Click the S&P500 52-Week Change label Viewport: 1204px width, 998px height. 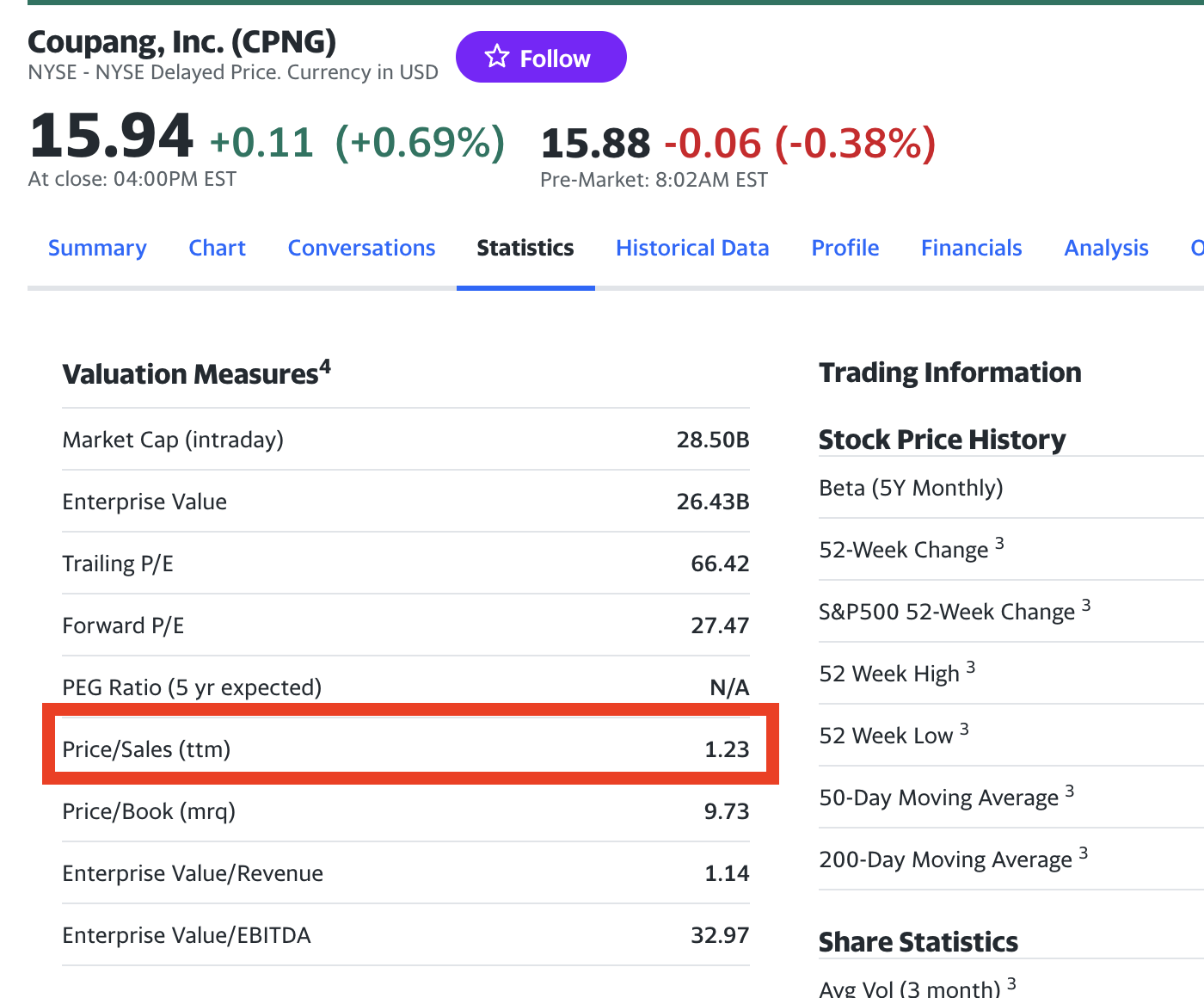click(955, 611)
